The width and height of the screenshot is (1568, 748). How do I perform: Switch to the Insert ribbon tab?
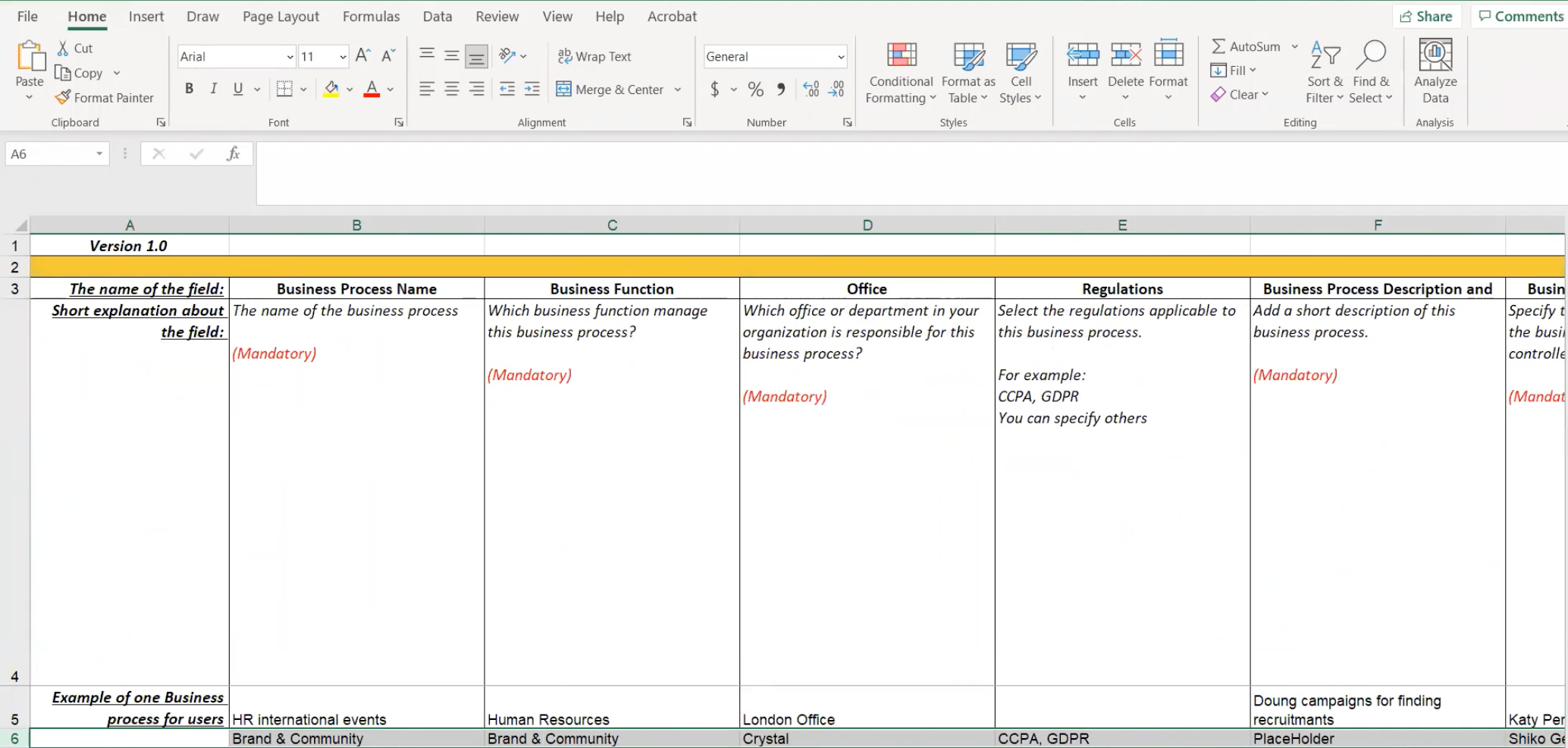[146, 16]
